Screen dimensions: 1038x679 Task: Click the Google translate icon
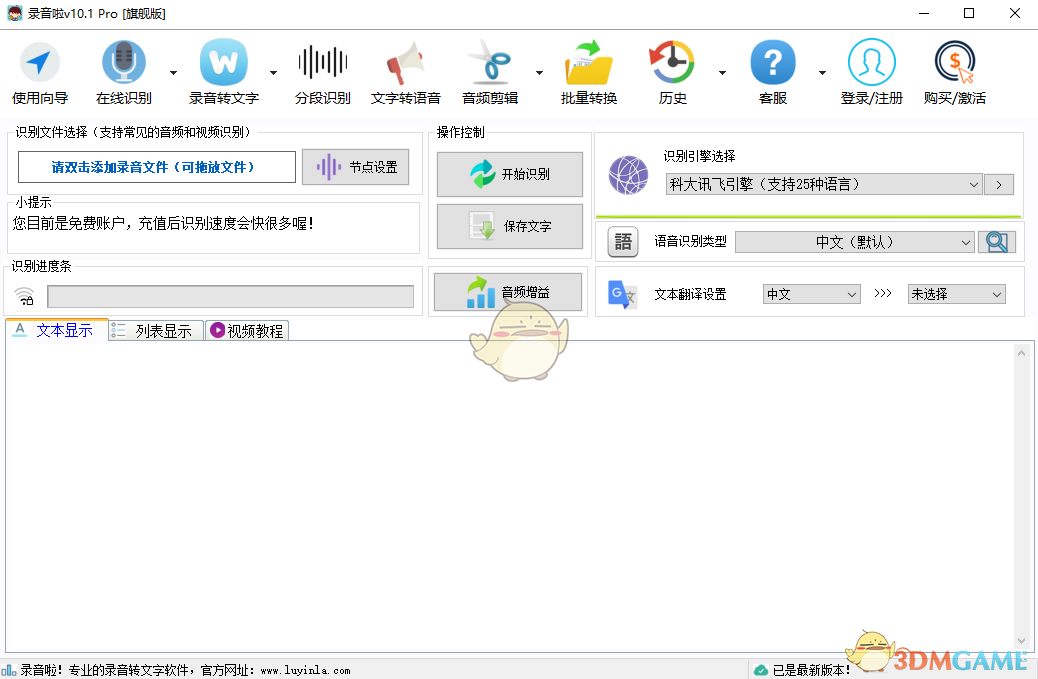[622, 294]
